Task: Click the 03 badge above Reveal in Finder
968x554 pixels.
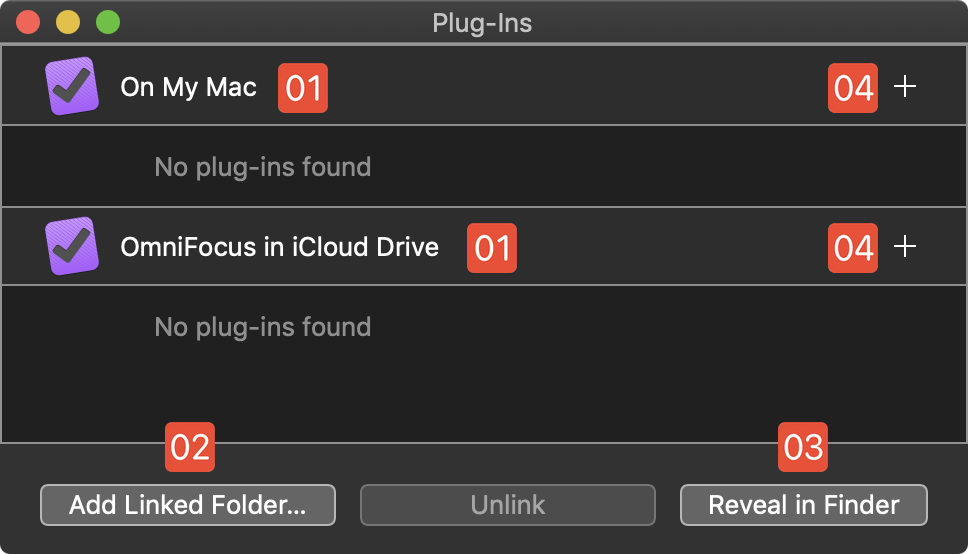Action: [803, 447]
